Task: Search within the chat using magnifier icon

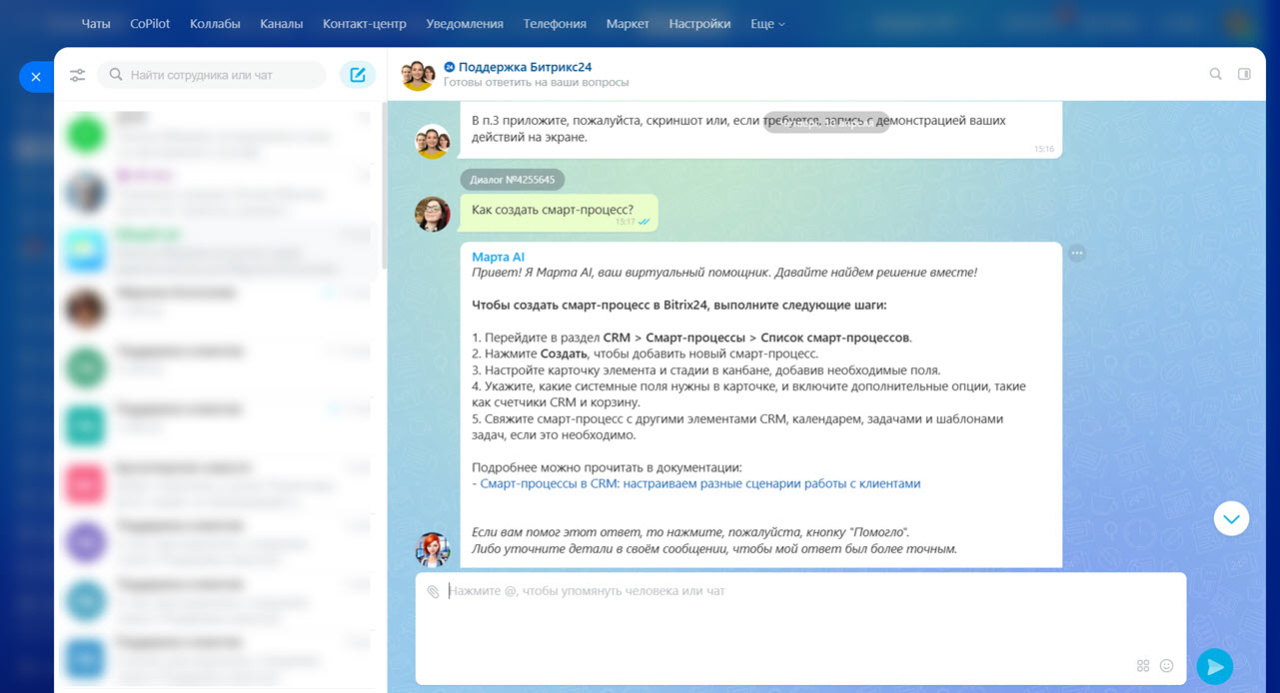Action: coord(1216,74)
